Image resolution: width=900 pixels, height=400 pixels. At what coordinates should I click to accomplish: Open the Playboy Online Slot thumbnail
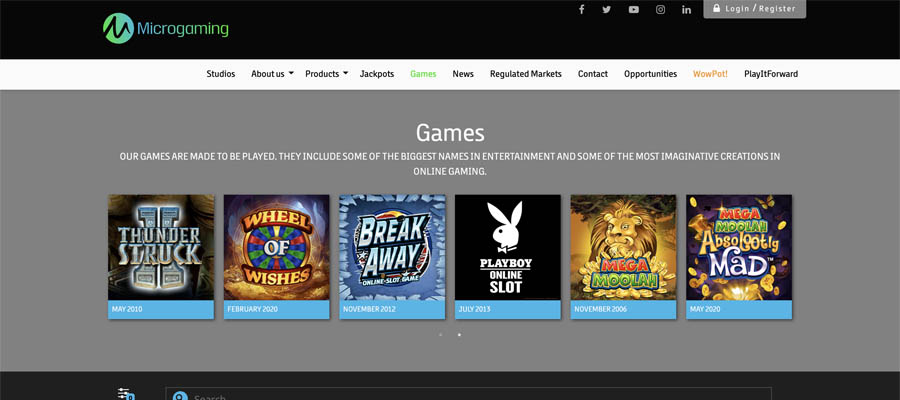(508, 247)
